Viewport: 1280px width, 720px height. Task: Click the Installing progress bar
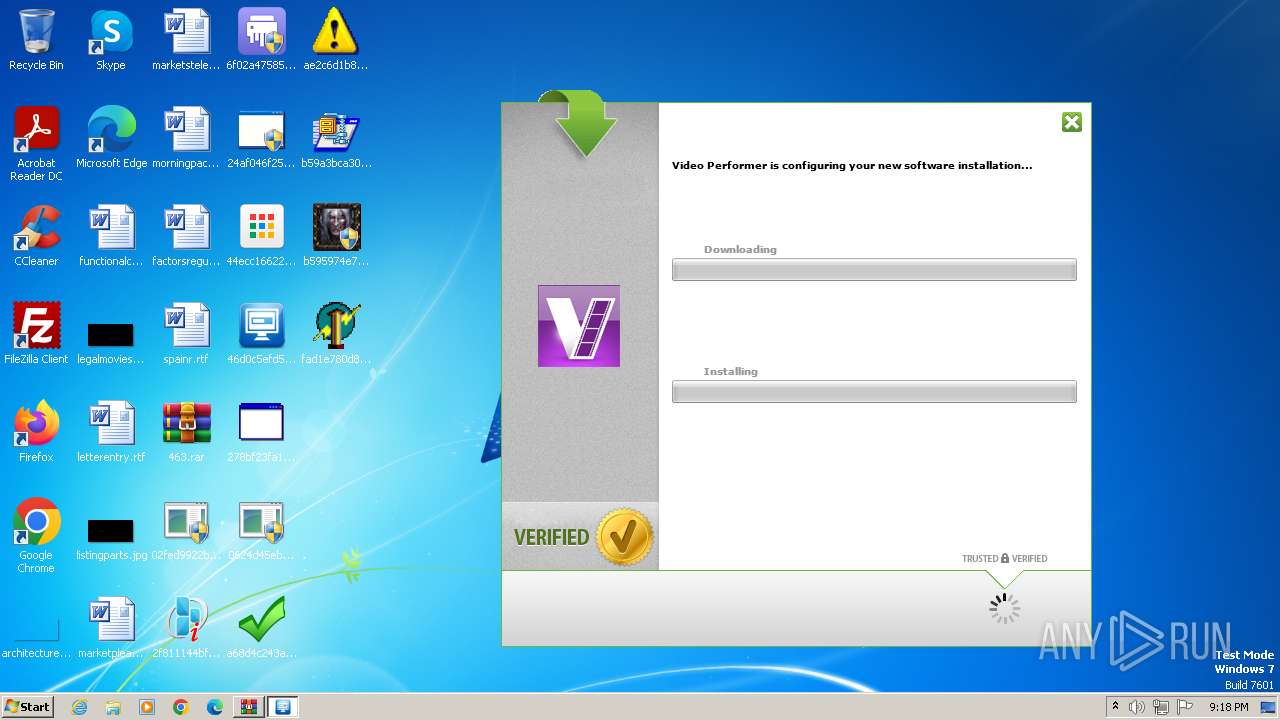(874, 392)
